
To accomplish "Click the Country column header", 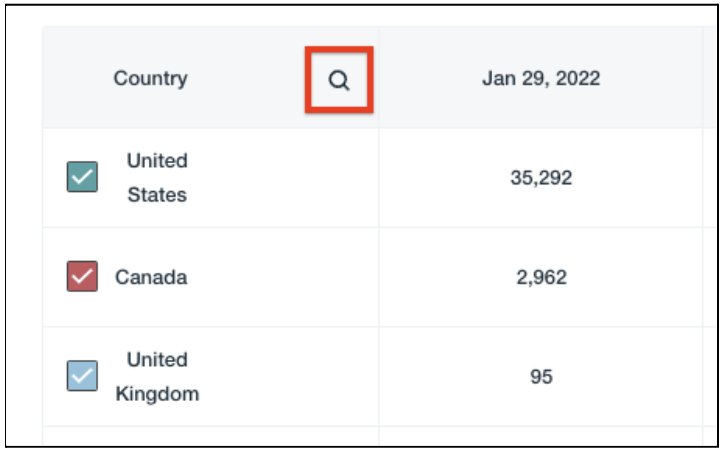I will 150,78.
